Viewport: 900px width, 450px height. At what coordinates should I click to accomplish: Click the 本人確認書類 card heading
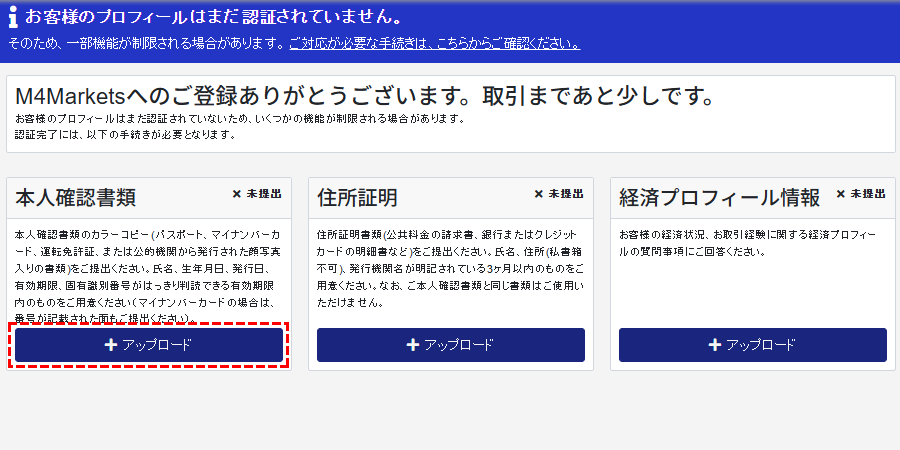pos(76,197)
